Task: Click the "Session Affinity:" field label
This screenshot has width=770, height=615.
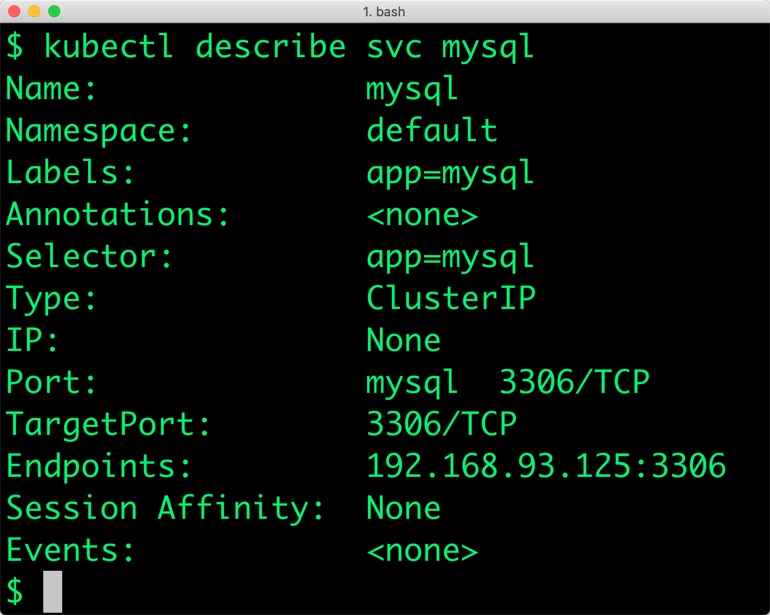Action: (166, 509)
